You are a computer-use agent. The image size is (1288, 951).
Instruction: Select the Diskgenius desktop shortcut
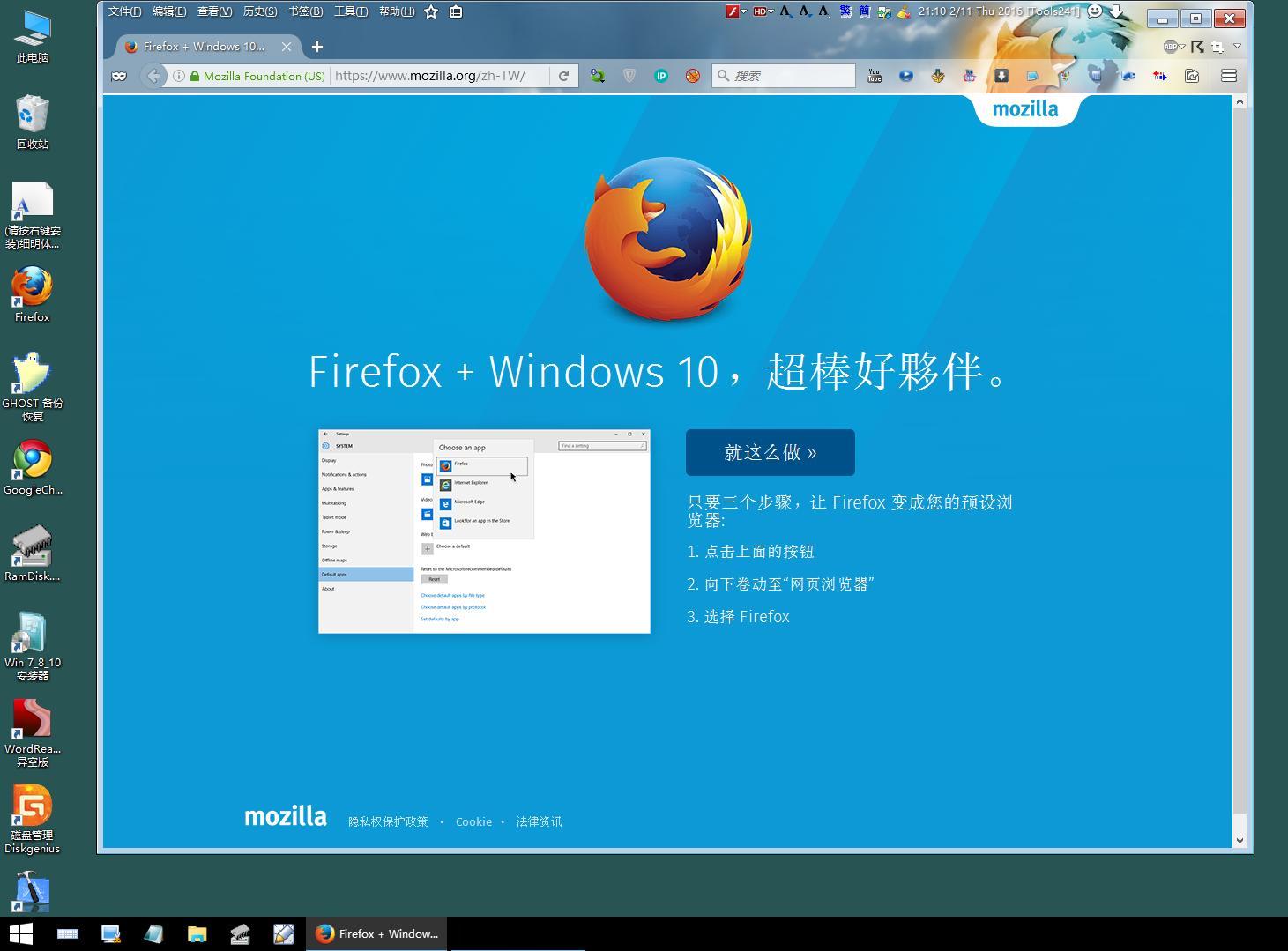point(33,819)
